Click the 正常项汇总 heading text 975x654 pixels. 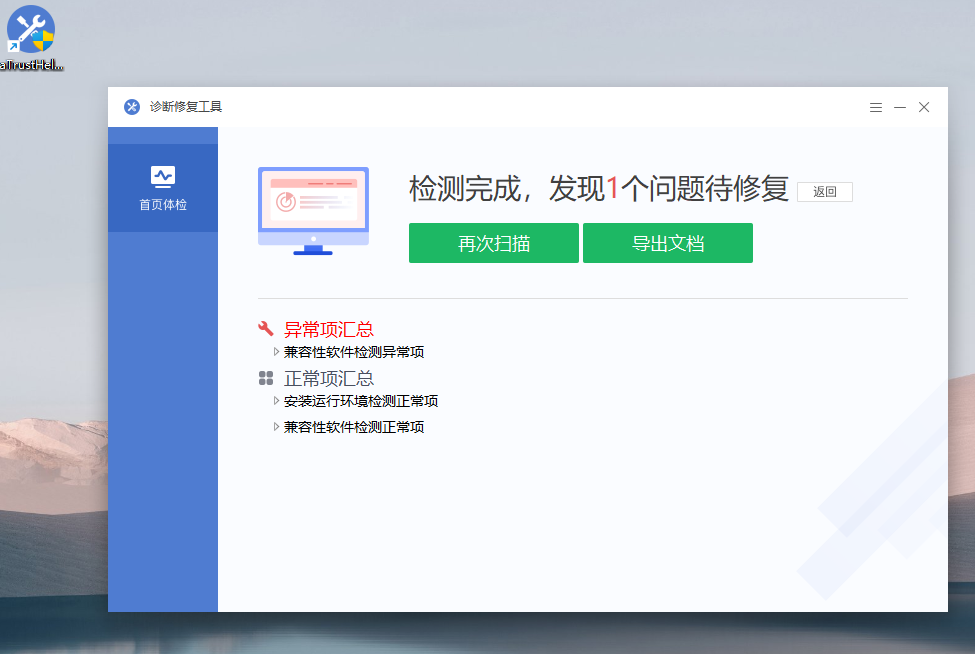pyautogui.click(x=329, y=379)
